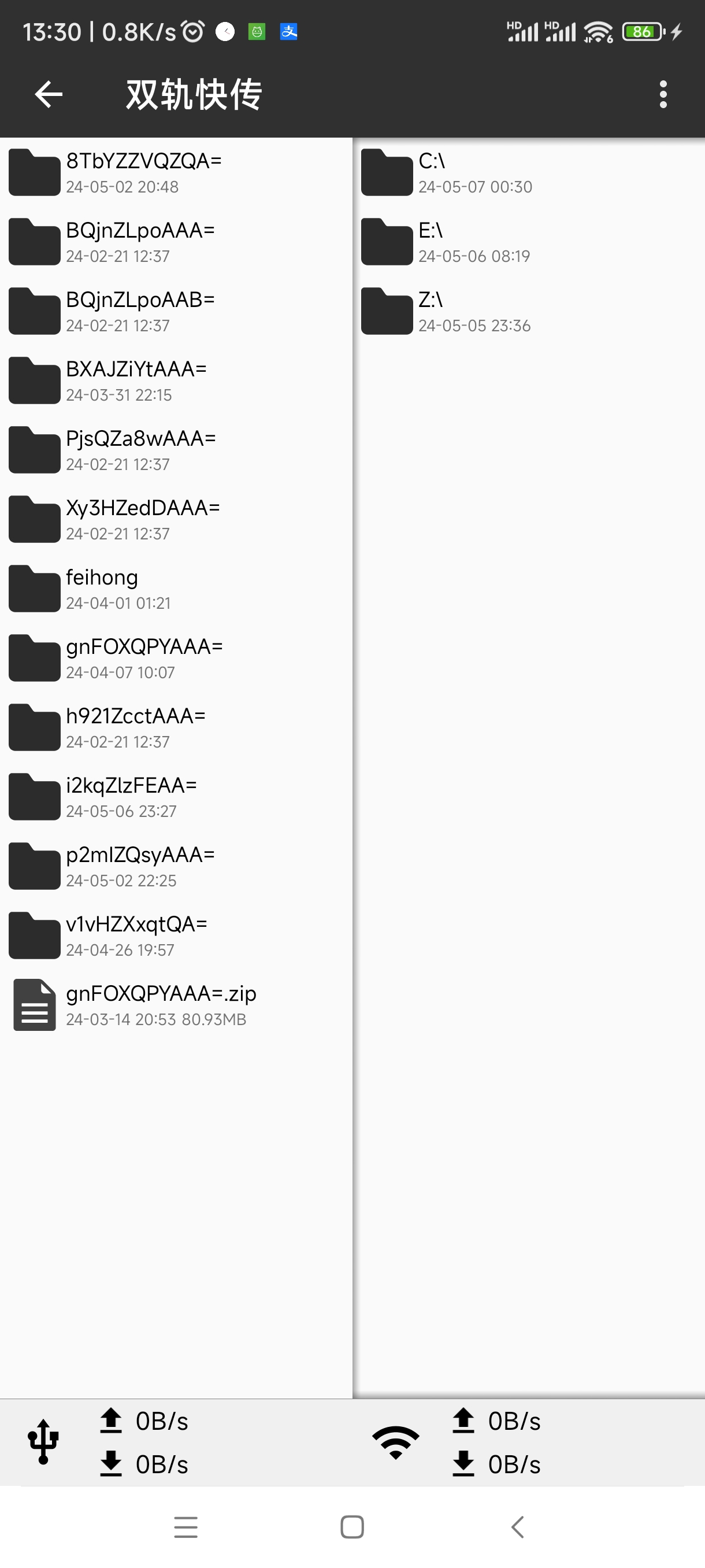Viewport: 705px width, 1568px height.
Task: Tap the folder icon next to feihong
Action: (35, 589)
